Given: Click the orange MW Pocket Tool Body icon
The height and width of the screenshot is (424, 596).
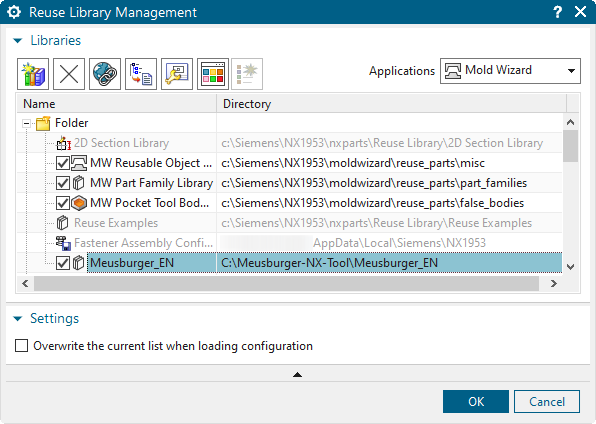Looking at the screenshot, I should coord(79,203).
